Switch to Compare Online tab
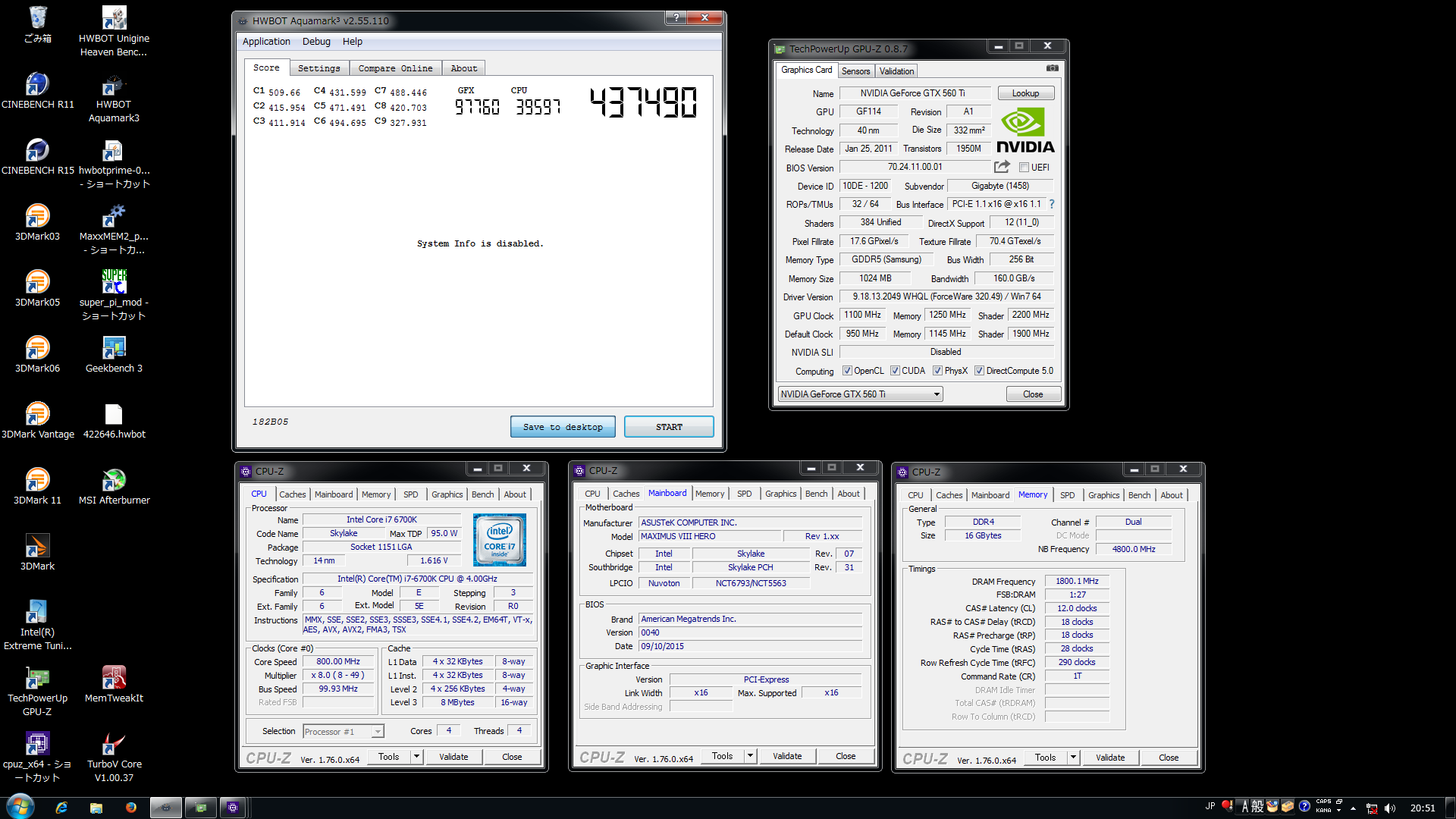This screenshot has width=1456, height=819. (x=395, y=68)
